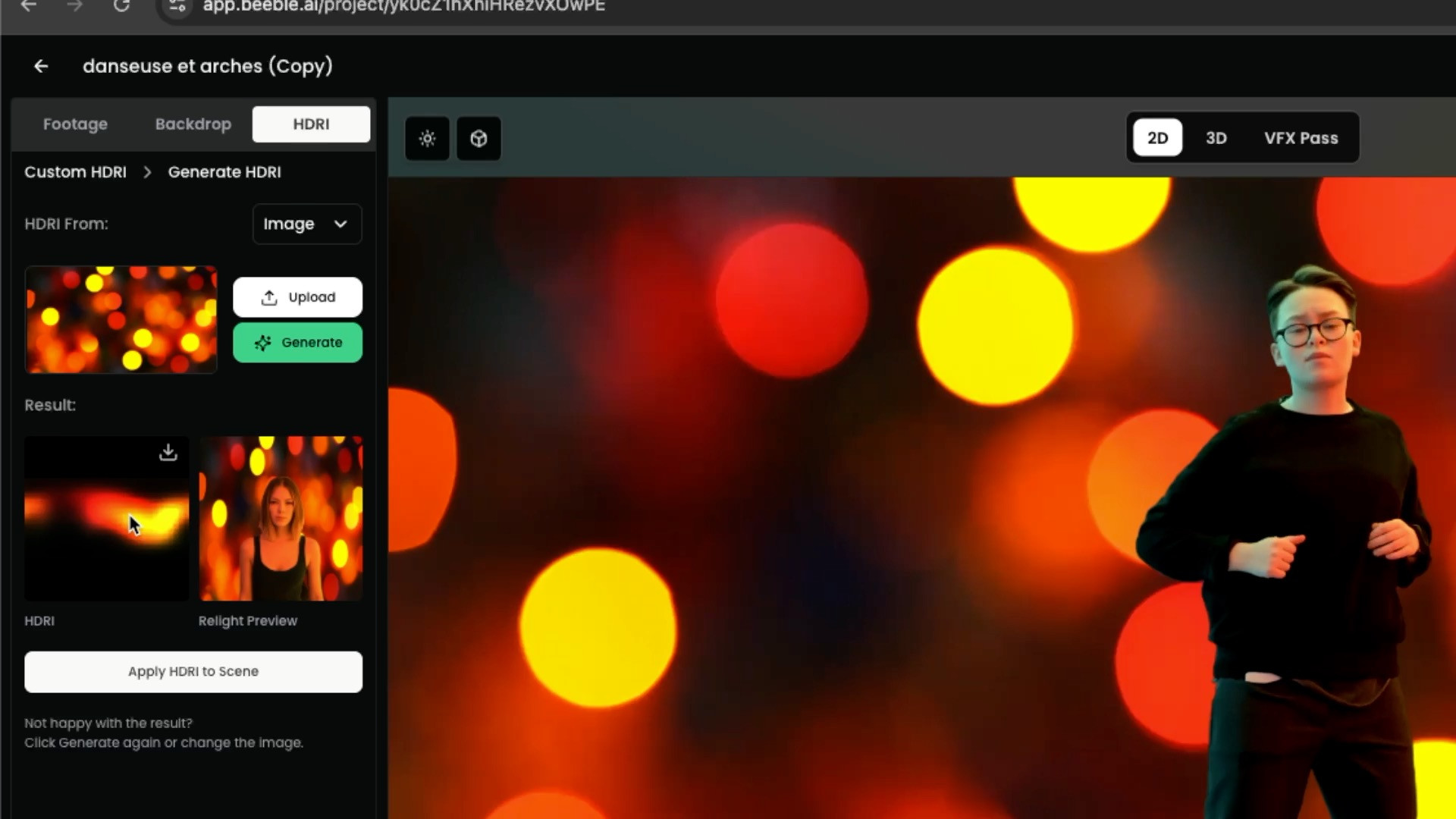
Task: Switch to the Footage tab
Action: (75, 124)
